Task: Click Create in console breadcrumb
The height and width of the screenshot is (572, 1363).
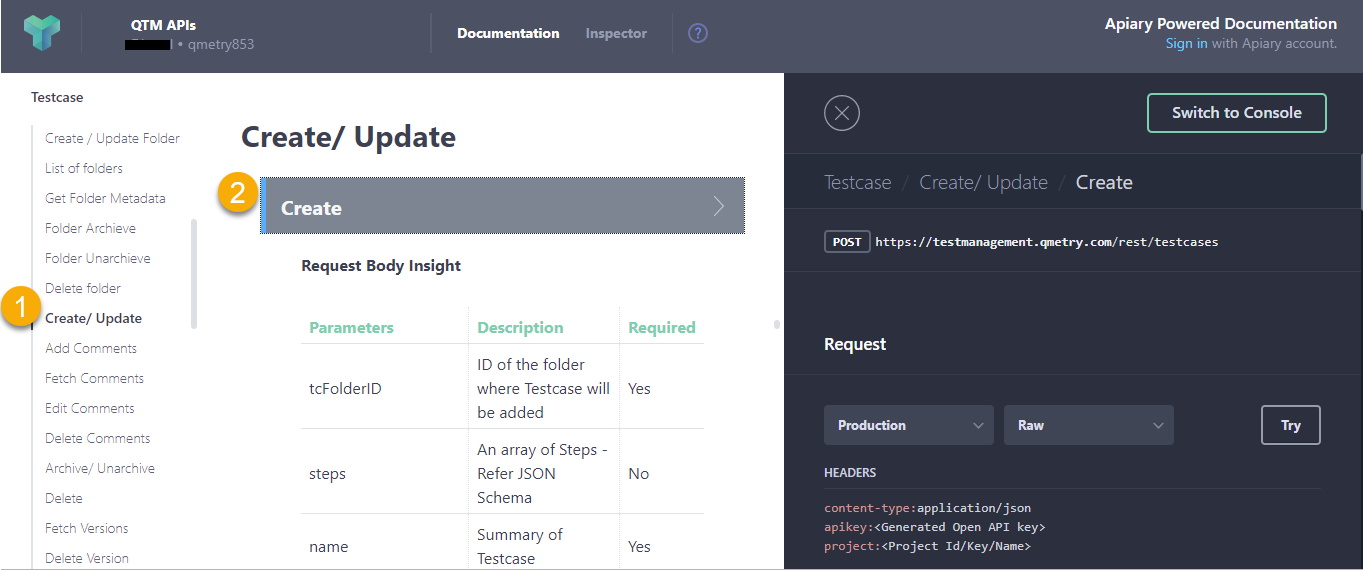Action: [x=1104, y=182]
